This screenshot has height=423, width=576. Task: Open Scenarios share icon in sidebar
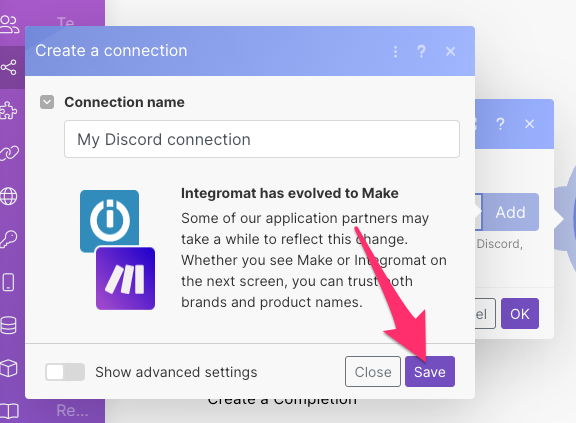(x=9, y=67)
